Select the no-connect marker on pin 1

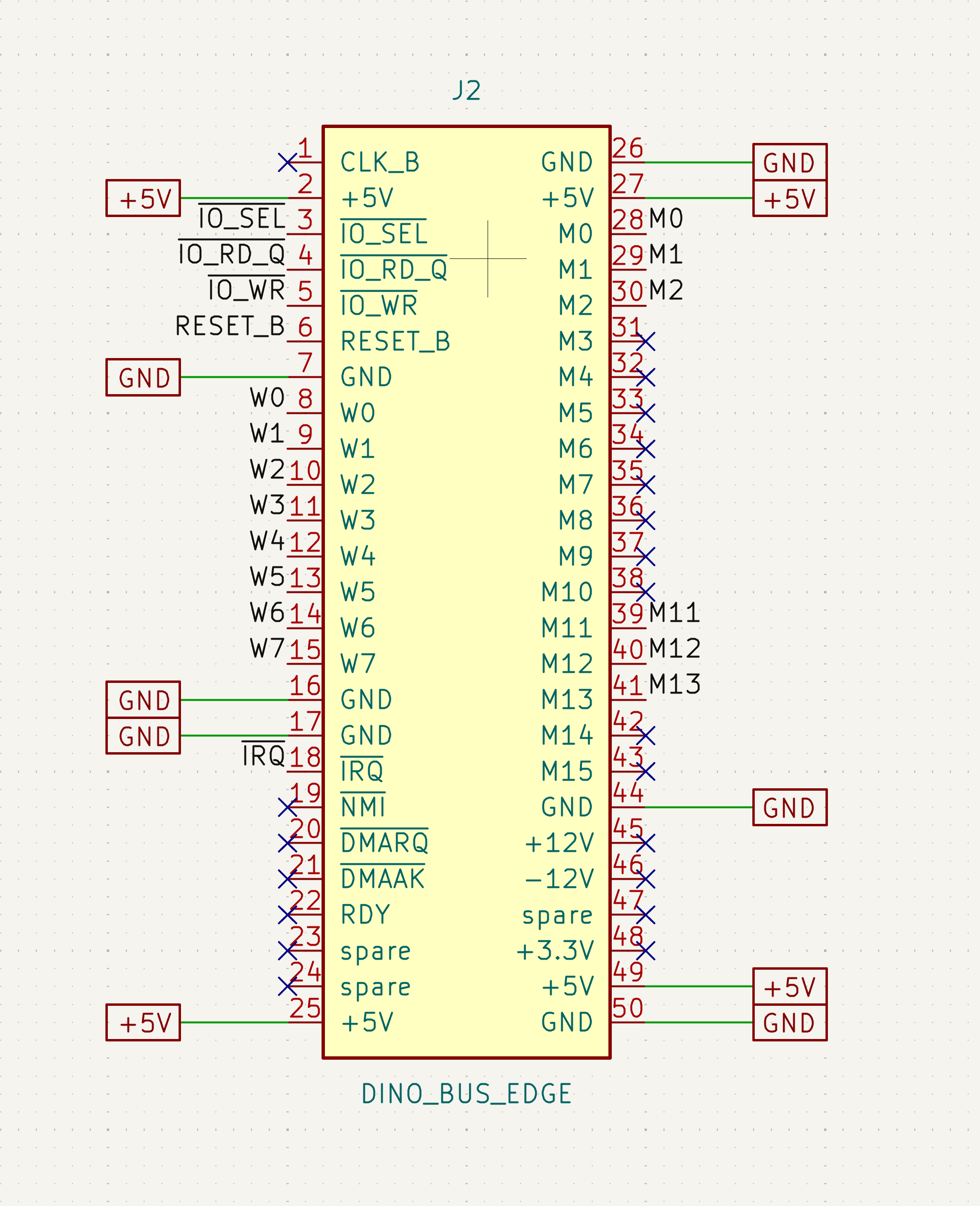pyautogui.click(x=287, y=163)
